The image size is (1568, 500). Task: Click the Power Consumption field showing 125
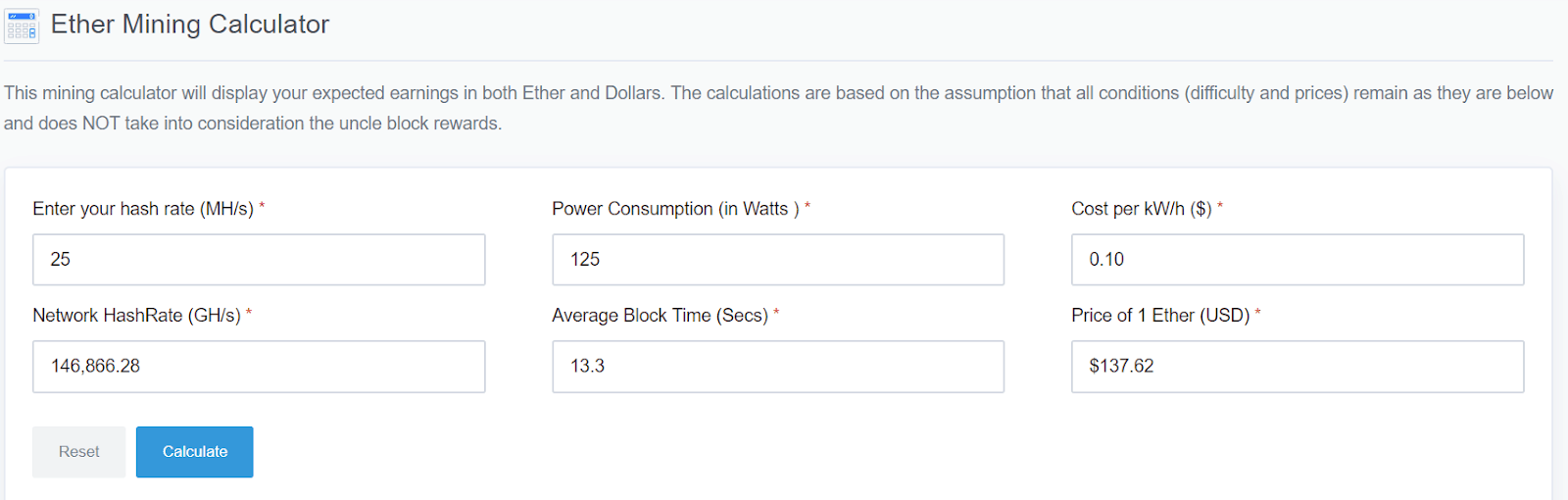tap(778, 260)
